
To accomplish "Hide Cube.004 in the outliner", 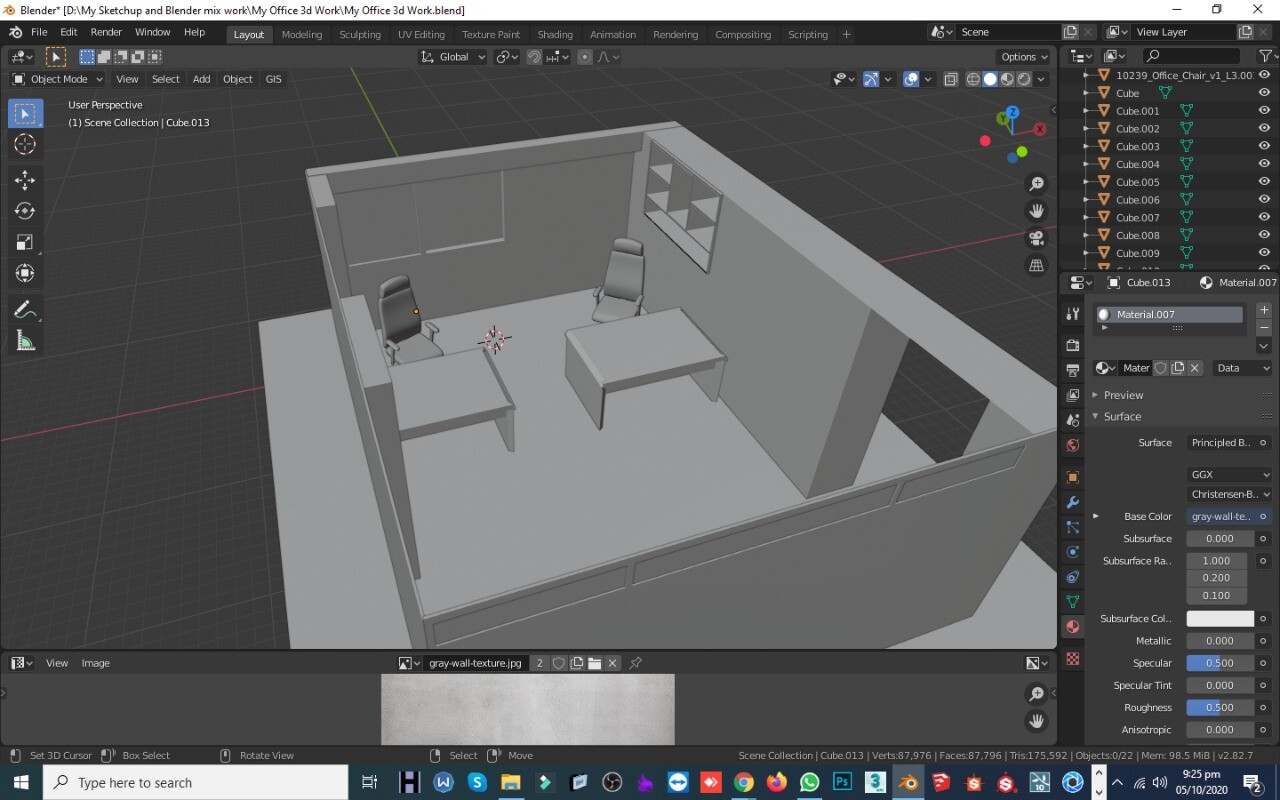I will pyautogui.click(x=1264, y=164).
